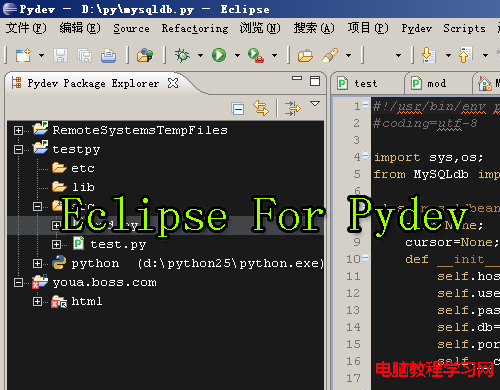The width and height of the screenshot is (500, 390).
Task: Open the External Tools dropdown arrow
Action: pyautogui.click(x=274, y=55)
